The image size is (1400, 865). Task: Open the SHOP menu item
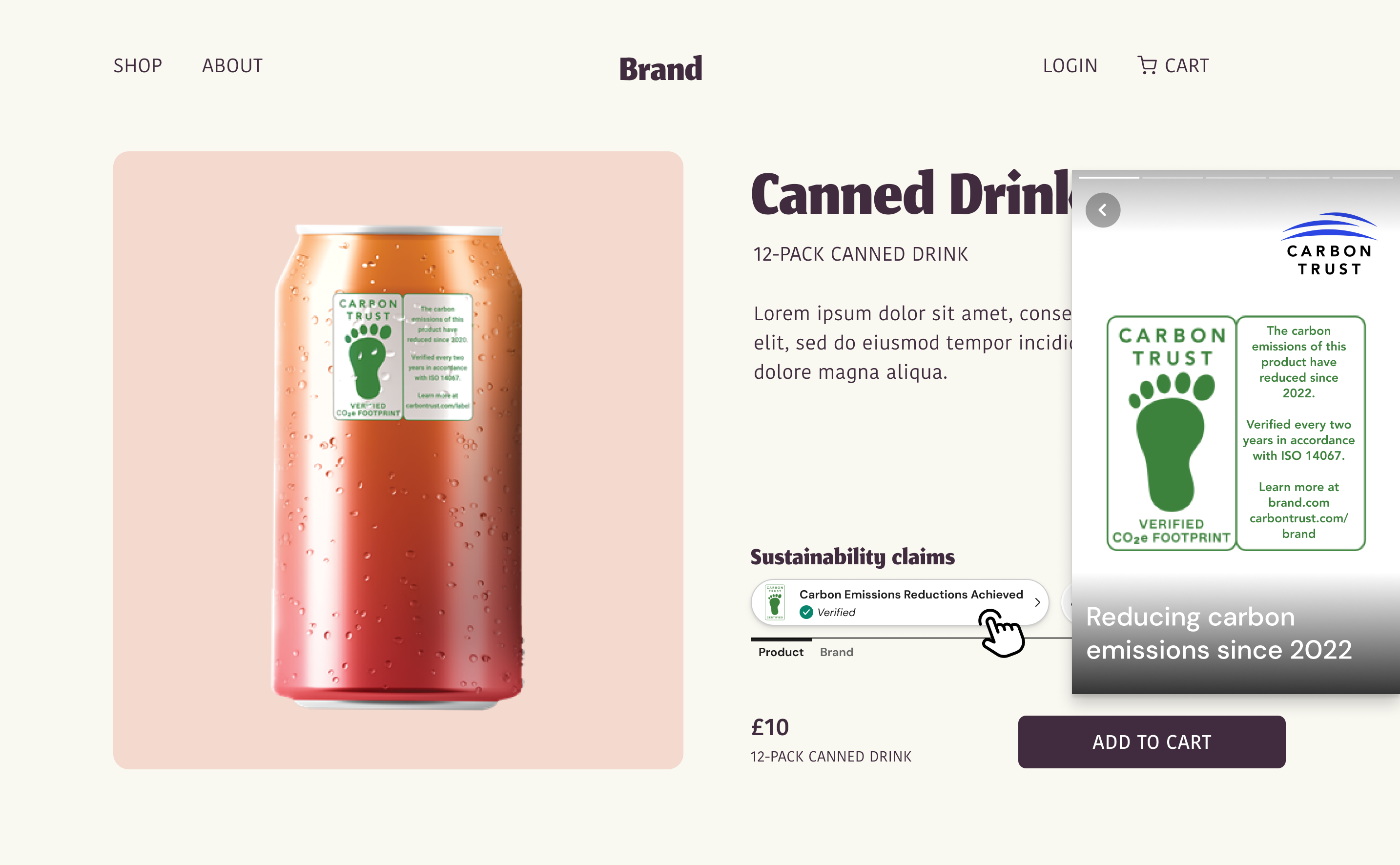[137, 66]
